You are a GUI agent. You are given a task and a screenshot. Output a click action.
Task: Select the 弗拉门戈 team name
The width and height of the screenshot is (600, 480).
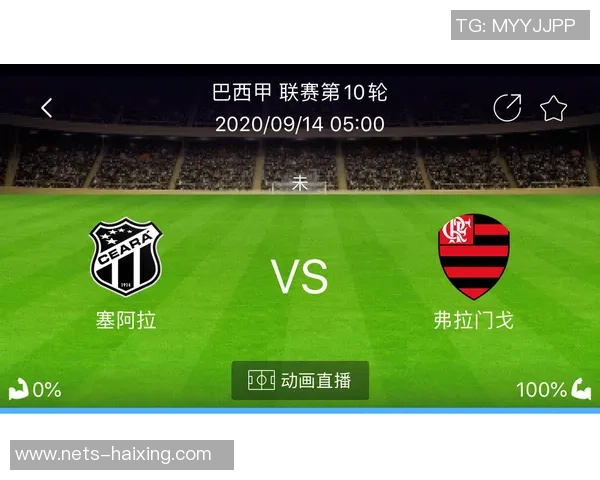click(473, 320)
